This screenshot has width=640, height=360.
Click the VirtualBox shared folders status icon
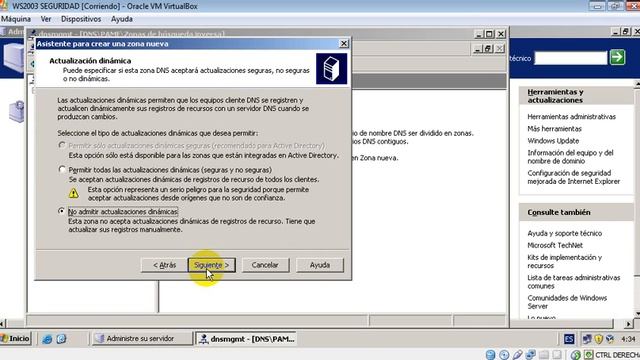click(544, 355)
